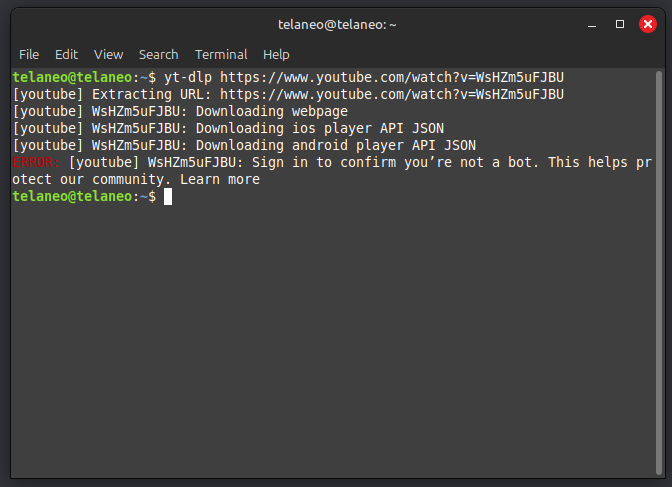Click the YouTube URL in the yt-dlp command
The width and height of the screenshot is (672, 487).
click(392, 77)
